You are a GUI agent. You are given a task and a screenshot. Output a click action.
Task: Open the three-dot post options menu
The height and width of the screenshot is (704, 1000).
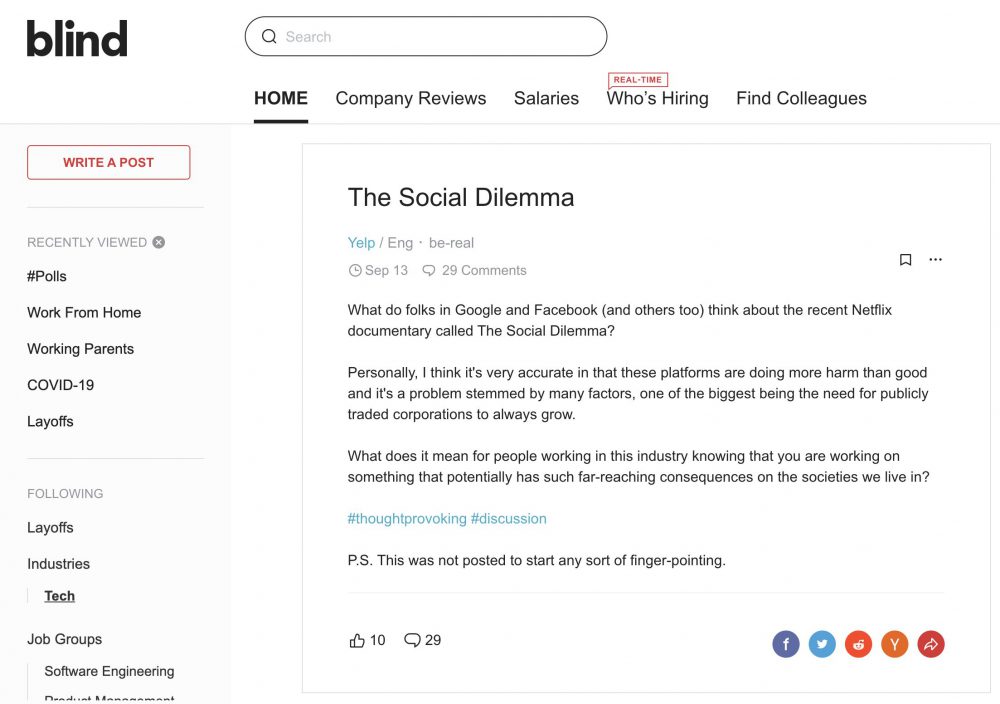[x=936, y=260]
